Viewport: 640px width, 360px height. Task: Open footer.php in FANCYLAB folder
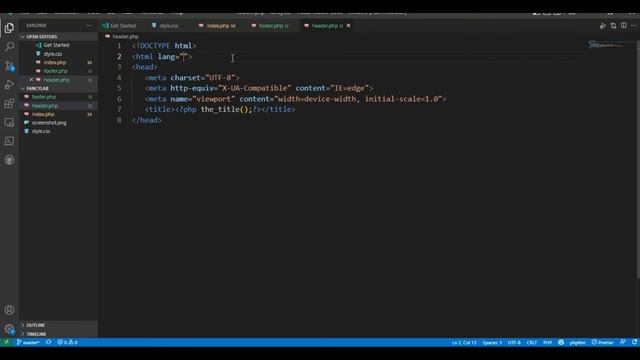click(x=44, y=97)
